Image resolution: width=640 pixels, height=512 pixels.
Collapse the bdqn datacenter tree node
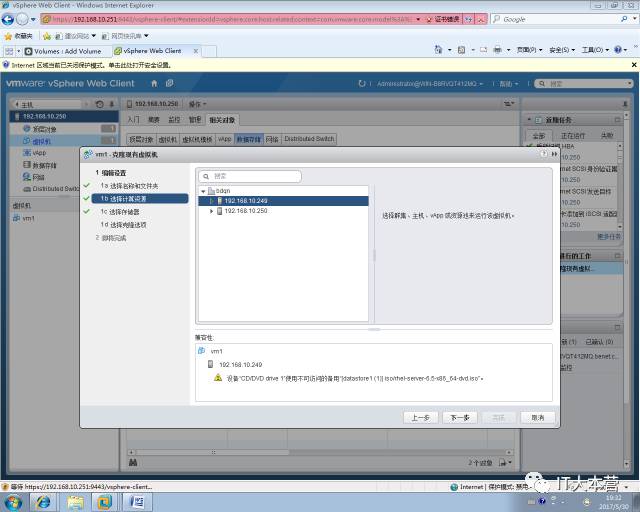(x=203, y=191)
